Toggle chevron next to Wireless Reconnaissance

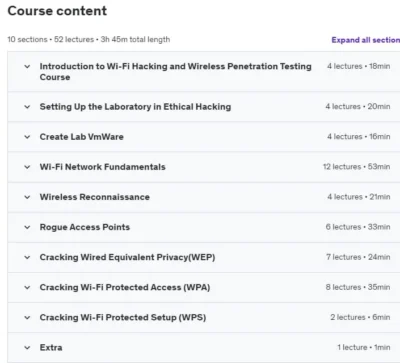click(27, 197)
